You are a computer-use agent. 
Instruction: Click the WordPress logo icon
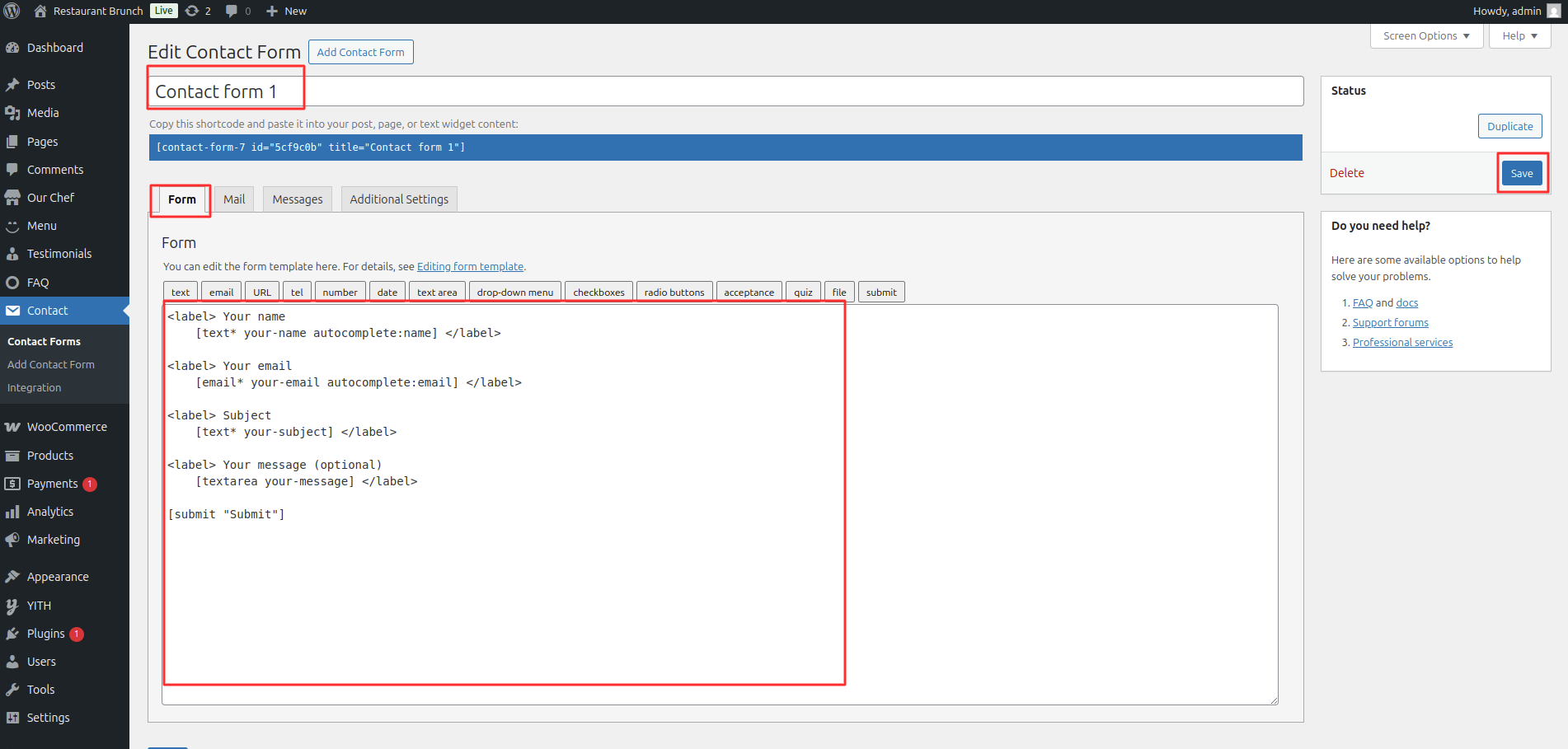pos(12,11)
